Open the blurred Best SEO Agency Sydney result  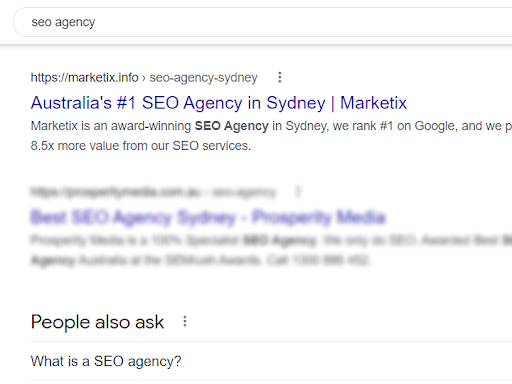point(208,217)
